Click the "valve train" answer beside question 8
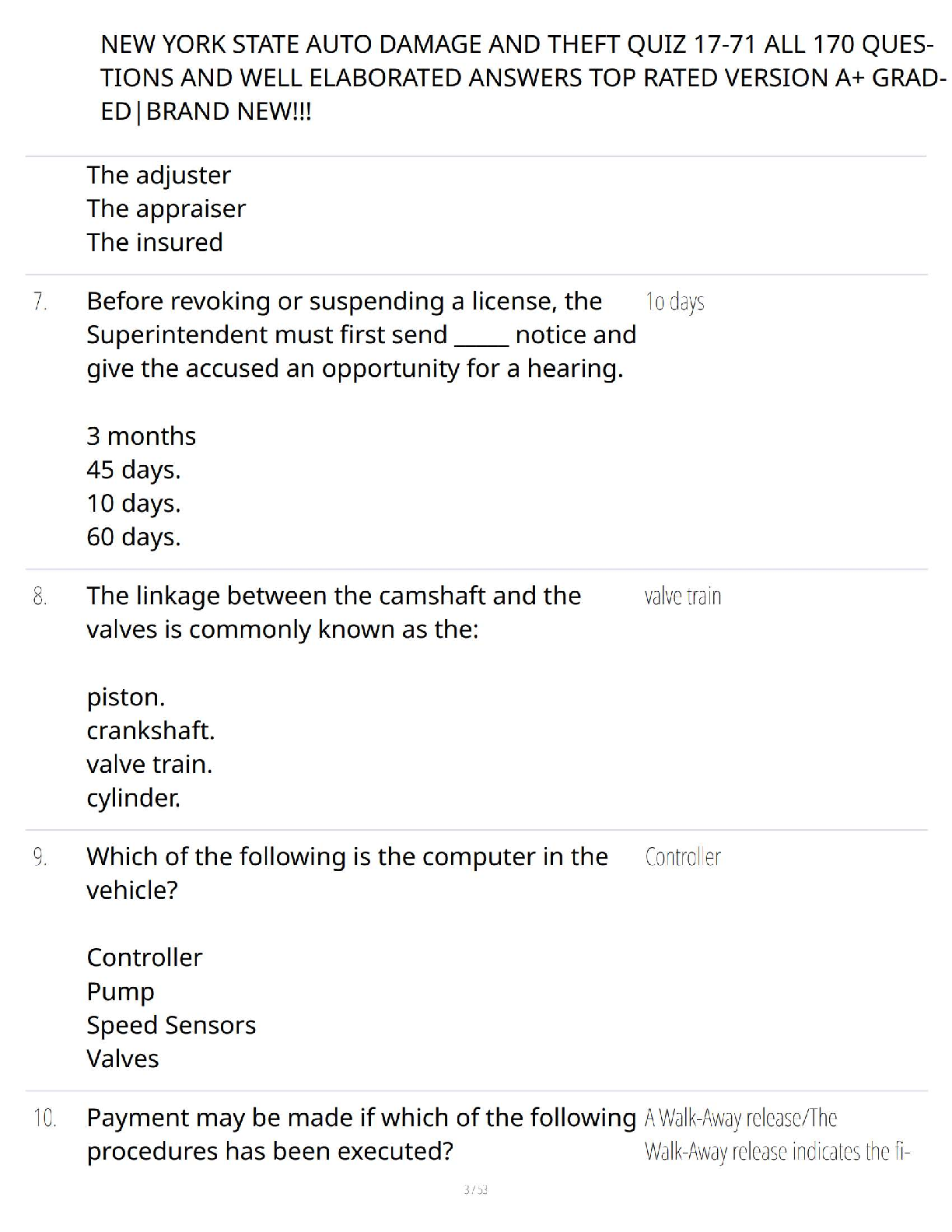Image resolution: width=952 pixels, height=1232 pixels. (683, 597)
